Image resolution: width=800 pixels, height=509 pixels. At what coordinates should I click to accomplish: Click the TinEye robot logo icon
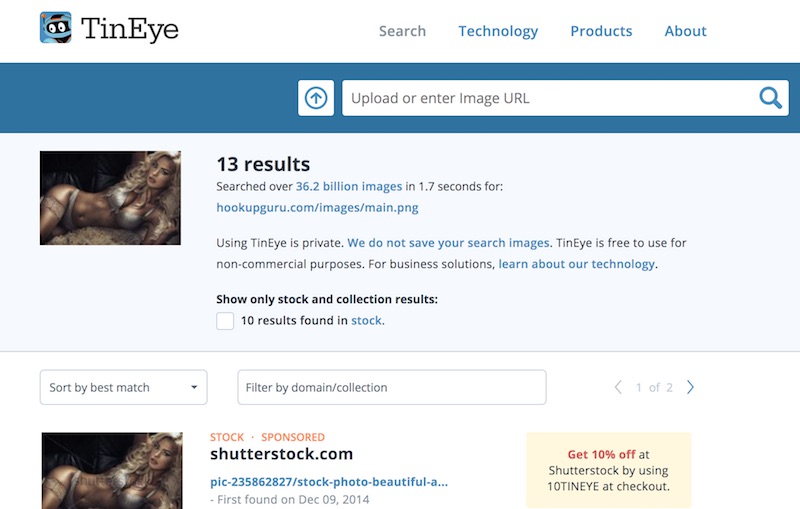pyautogui.click(x=56, y=28)
